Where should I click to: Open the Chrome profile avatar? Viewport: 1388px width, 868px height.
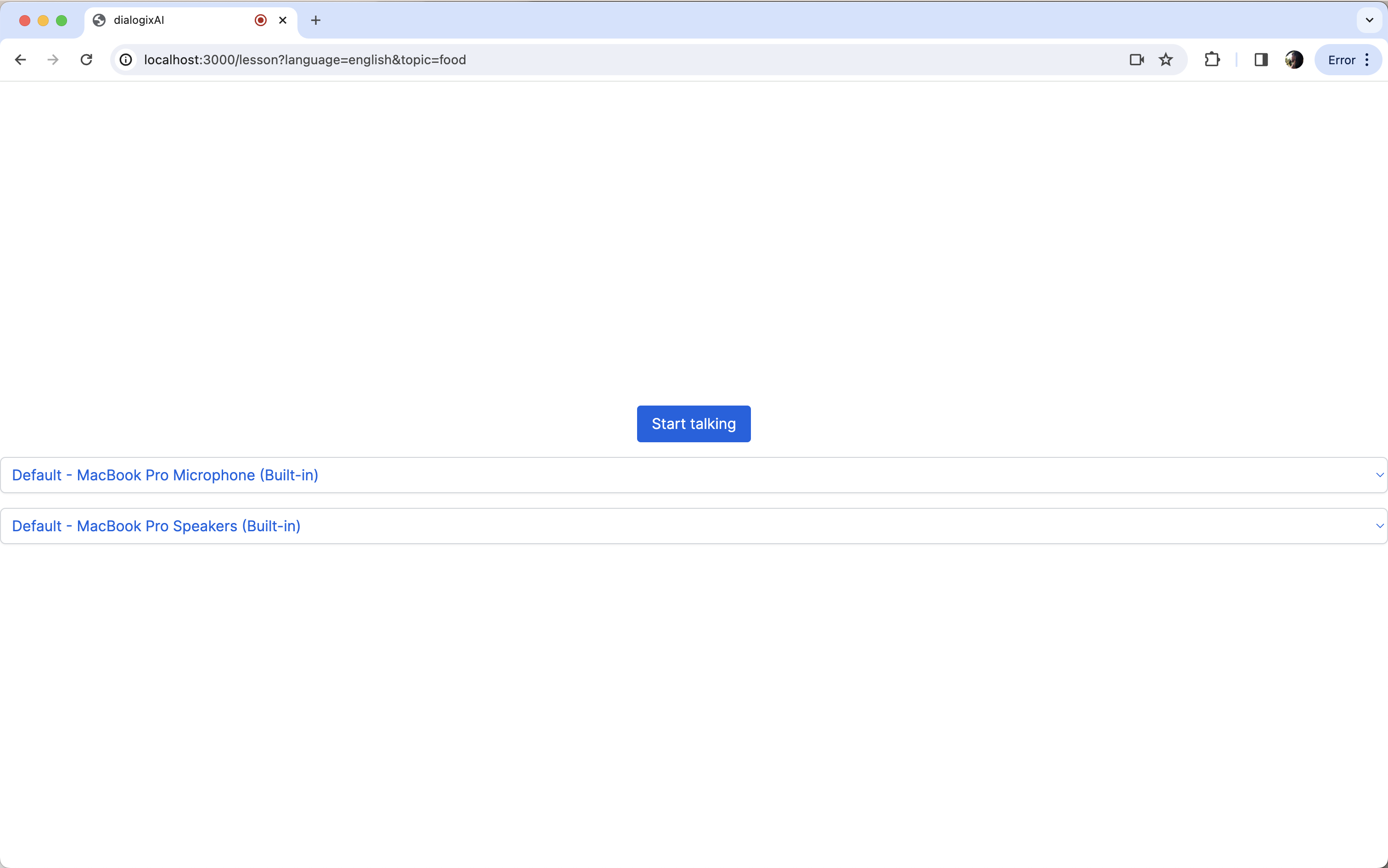1294,60
